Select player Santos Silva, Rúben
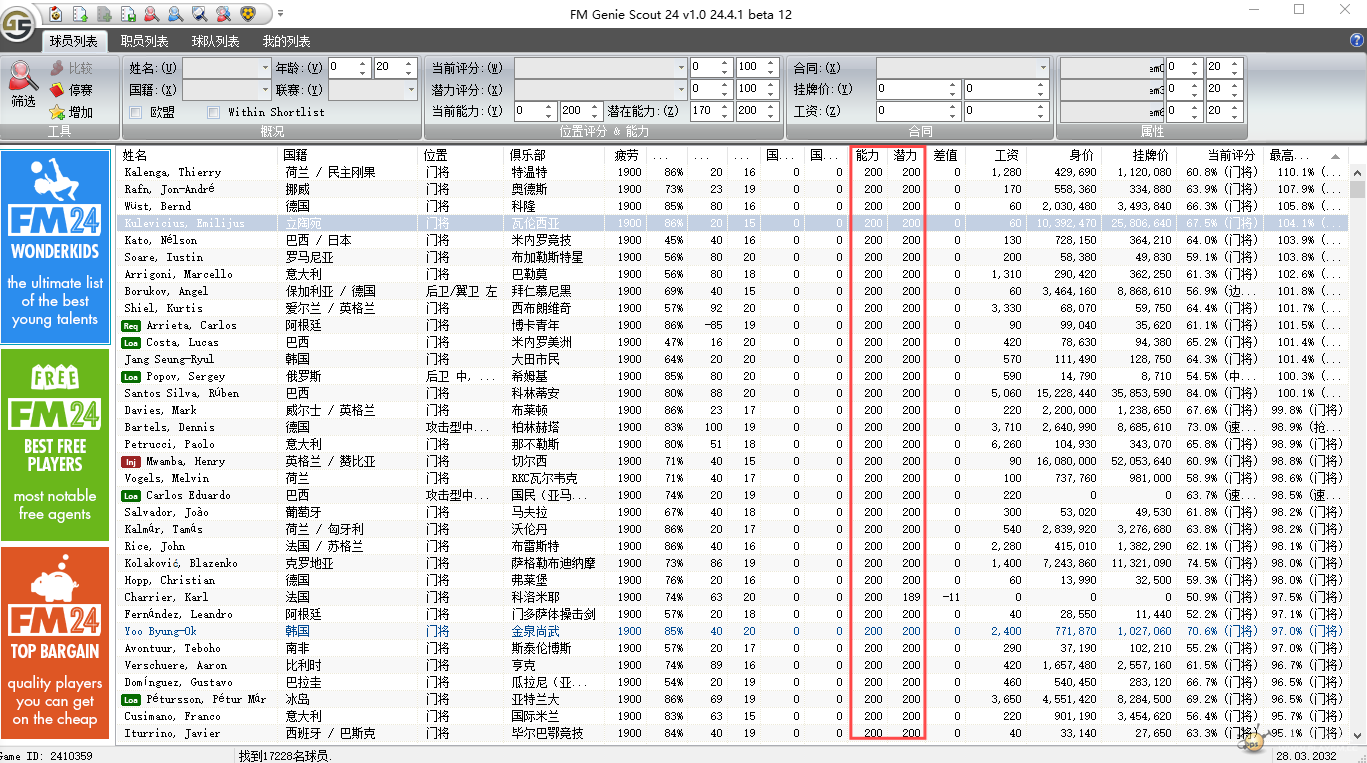Image resolution: width=1367 pixels, height=763 pixels. 181,393
